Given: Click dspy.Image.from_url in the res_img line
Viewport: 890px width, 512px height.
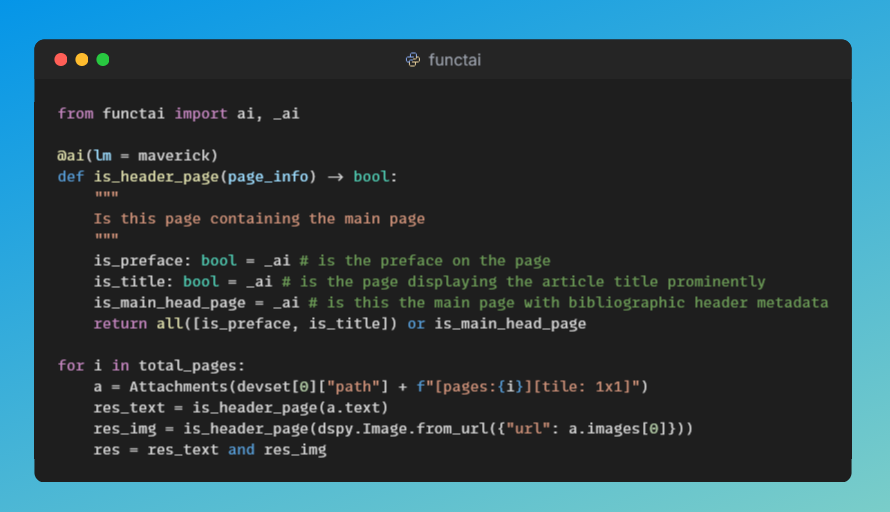Looking at the screenshot, I should click(402, 429).
